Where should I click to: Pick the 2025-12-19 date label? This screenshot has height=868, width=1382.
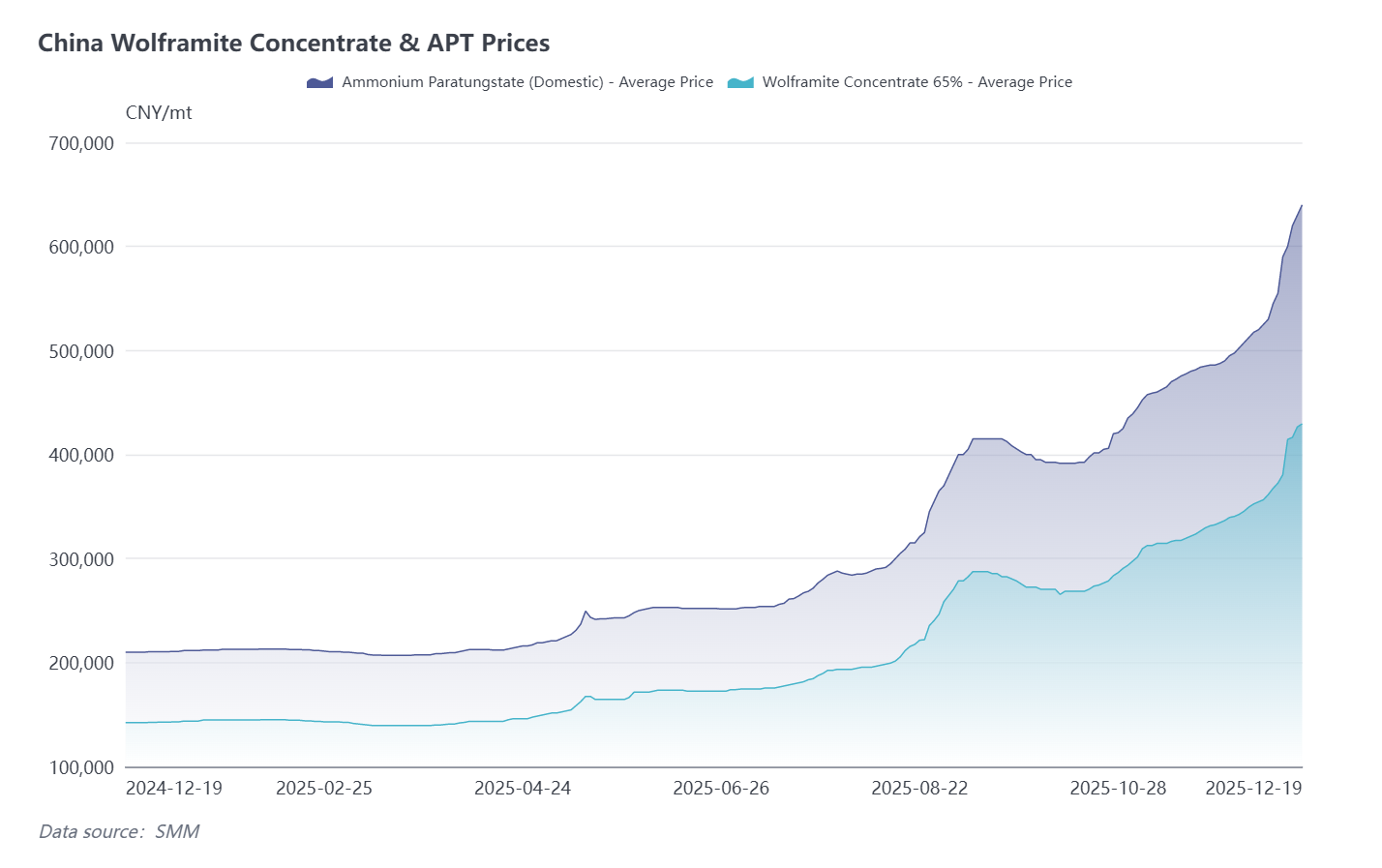[1253, 788]
